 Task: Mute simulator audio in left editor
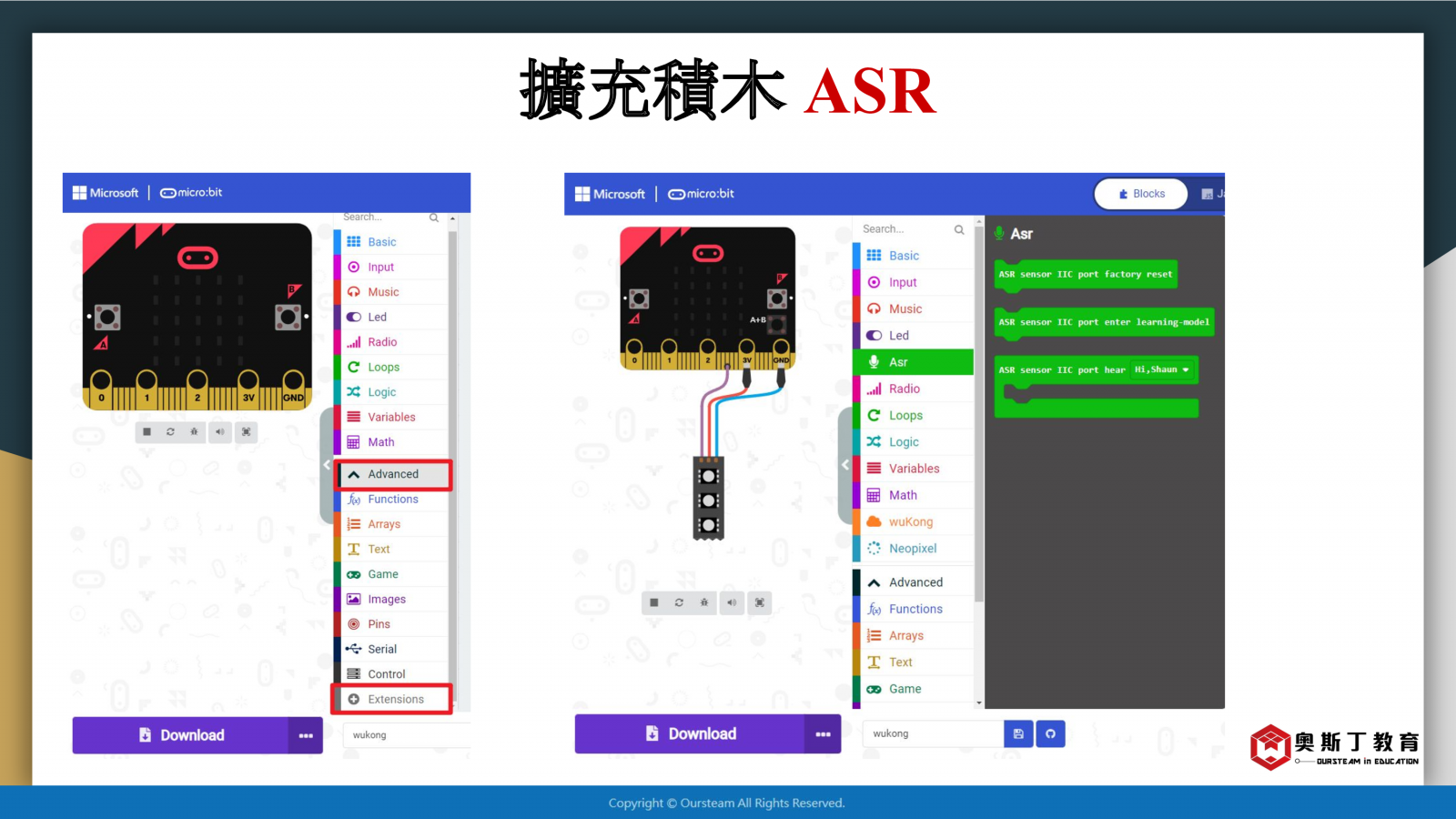pyautogui.click(x=219, y=431)
